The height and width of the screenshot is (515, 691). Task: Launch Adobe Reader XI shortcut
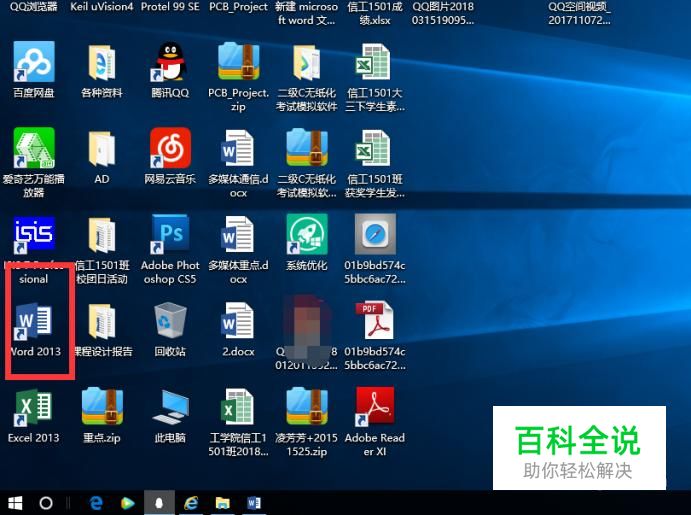click(x=374, y=408)
